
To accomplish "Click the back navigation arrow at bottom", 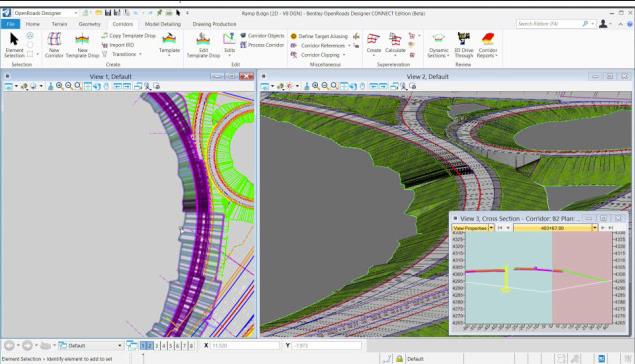I will click(x=9, y=346).
